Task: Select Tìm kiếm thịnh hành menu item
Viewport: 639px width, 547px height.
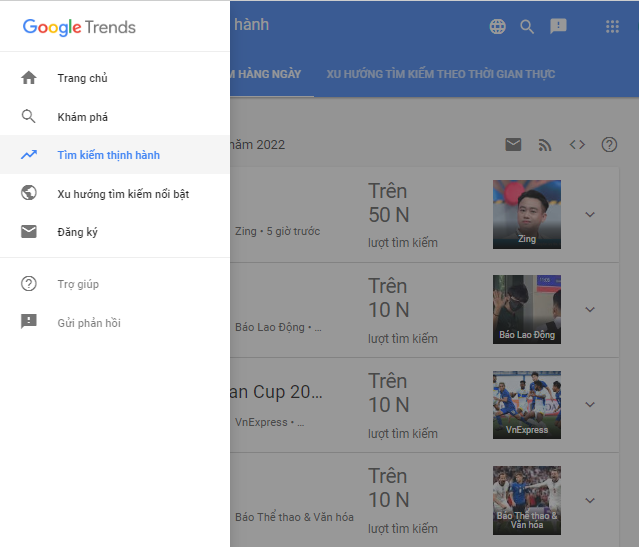Action: click(108, 155)
